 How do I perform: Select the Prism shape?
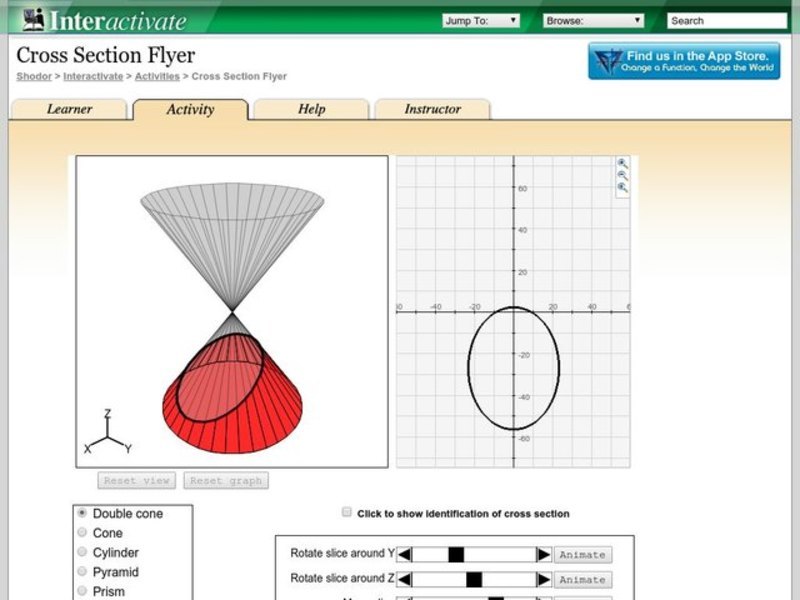coord(82,590)
